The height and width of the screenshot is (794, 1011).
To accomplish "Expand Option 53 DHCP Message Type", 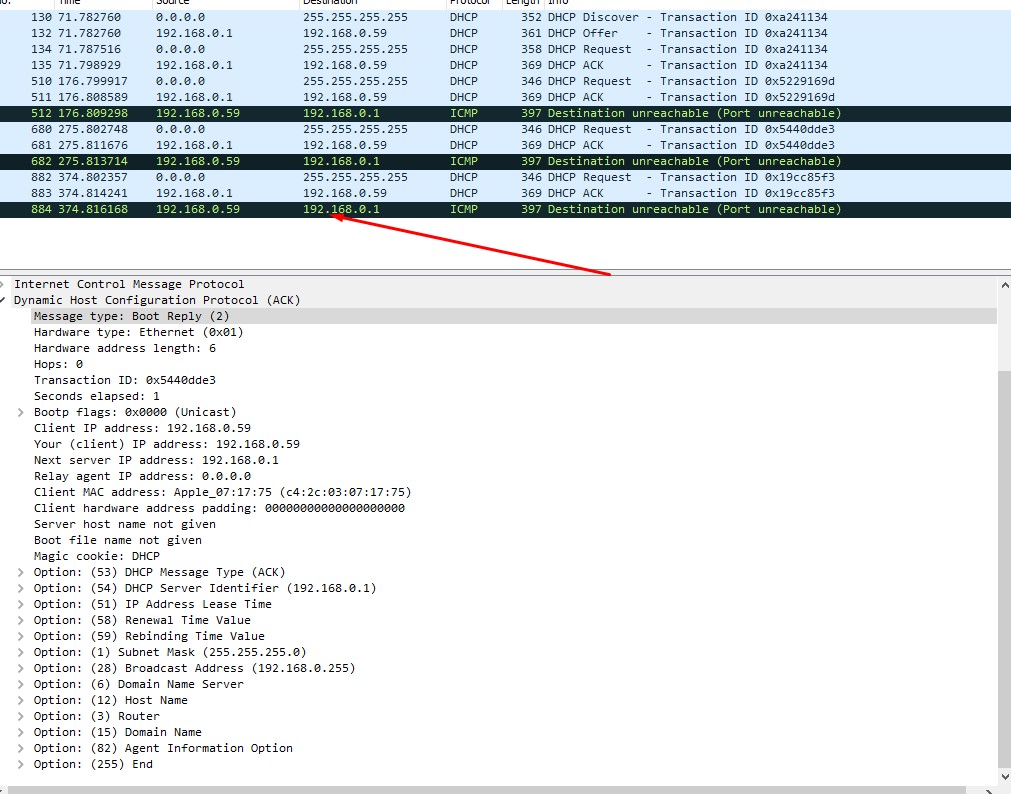I will (22, 572).
